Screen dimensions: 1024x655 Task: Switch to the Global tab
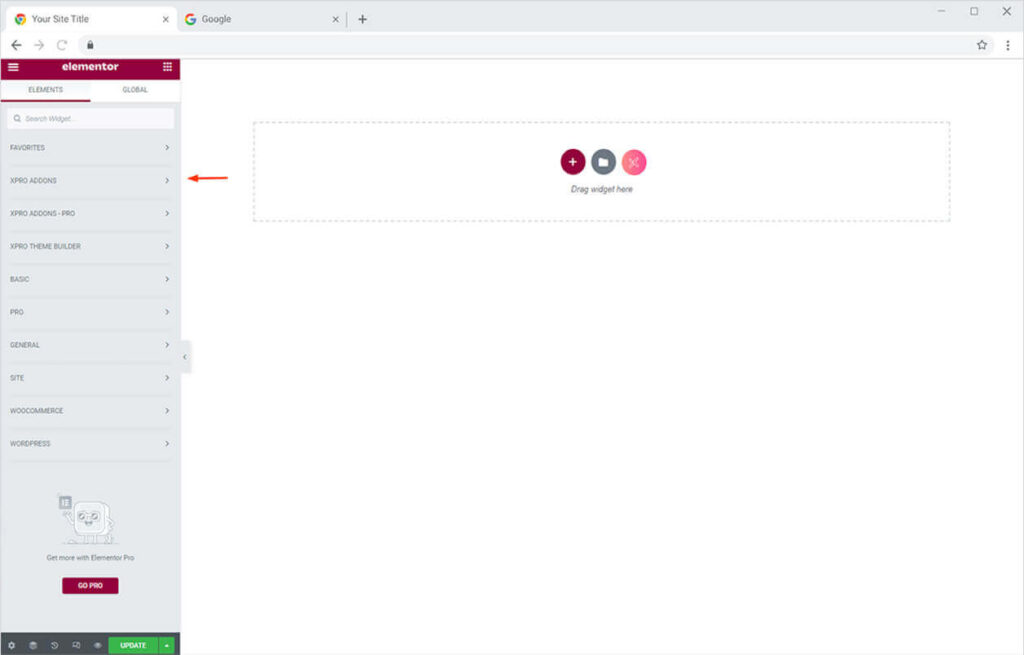point(135,90)
